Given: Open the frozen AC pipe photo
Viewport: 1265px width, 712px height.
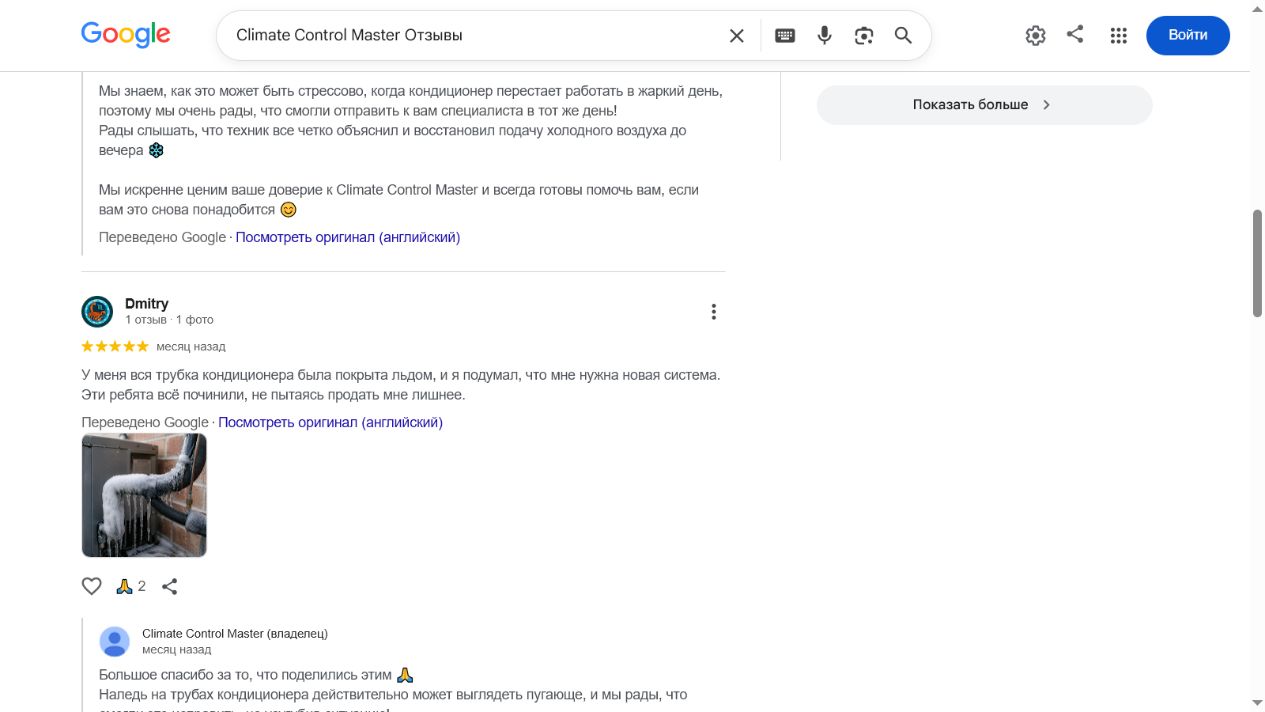Looking at the screenshot, I should [144, 495].
